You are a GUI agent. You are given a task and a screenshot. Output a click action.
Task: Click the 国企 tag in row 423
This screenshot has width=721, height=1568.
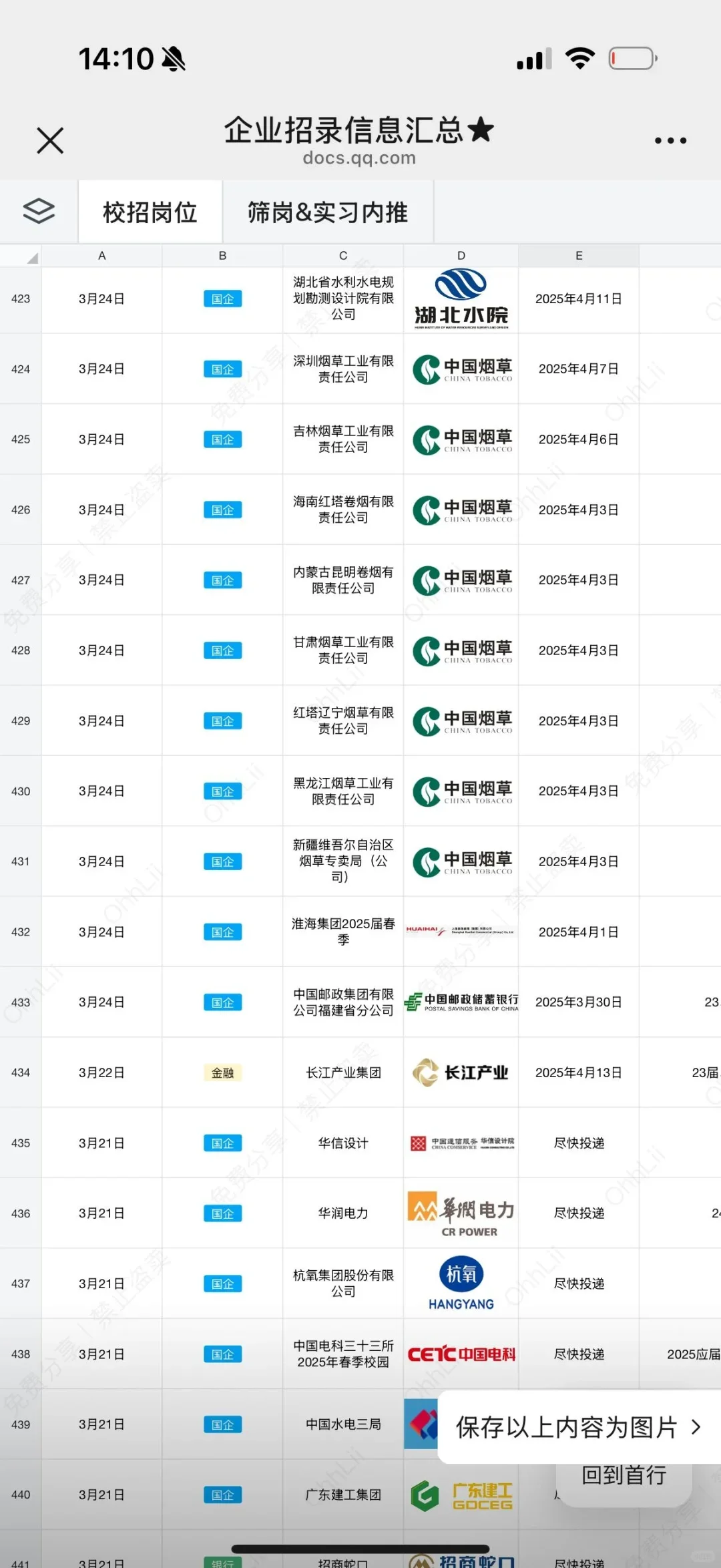(x=222, y=299)
